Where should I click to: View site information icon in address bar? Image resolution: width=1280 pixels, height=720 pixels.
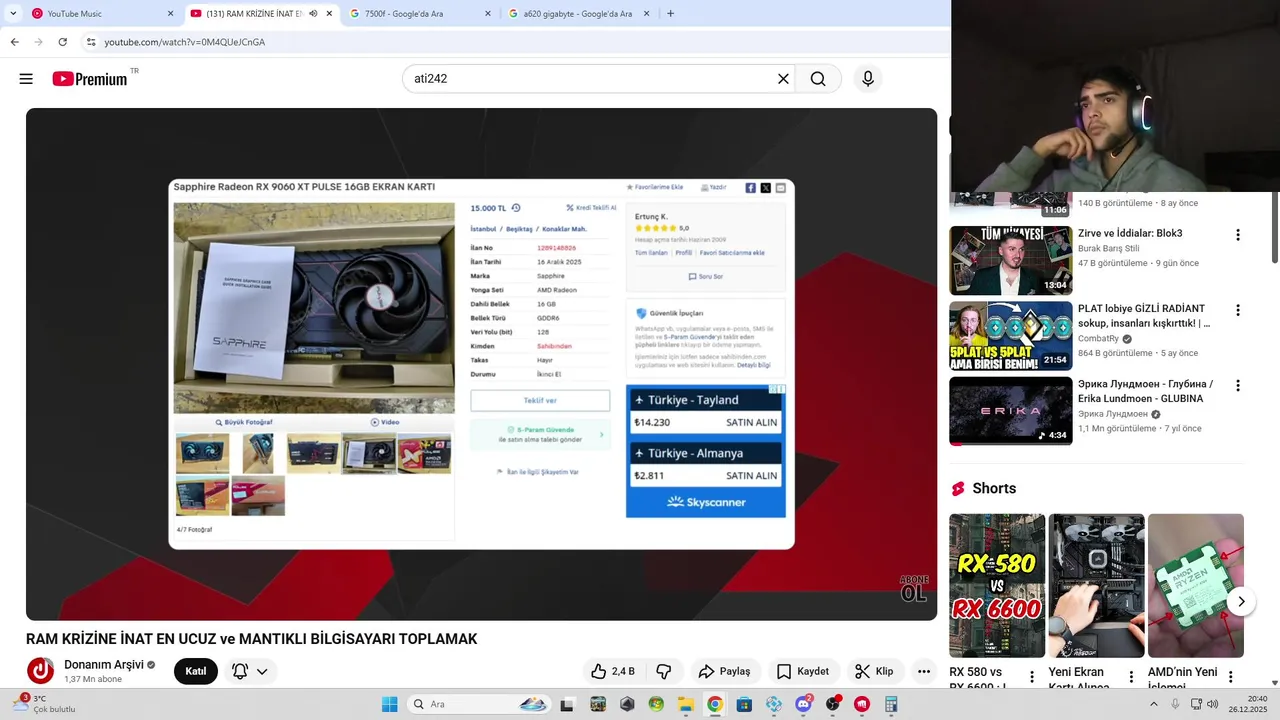coord(90,42)
